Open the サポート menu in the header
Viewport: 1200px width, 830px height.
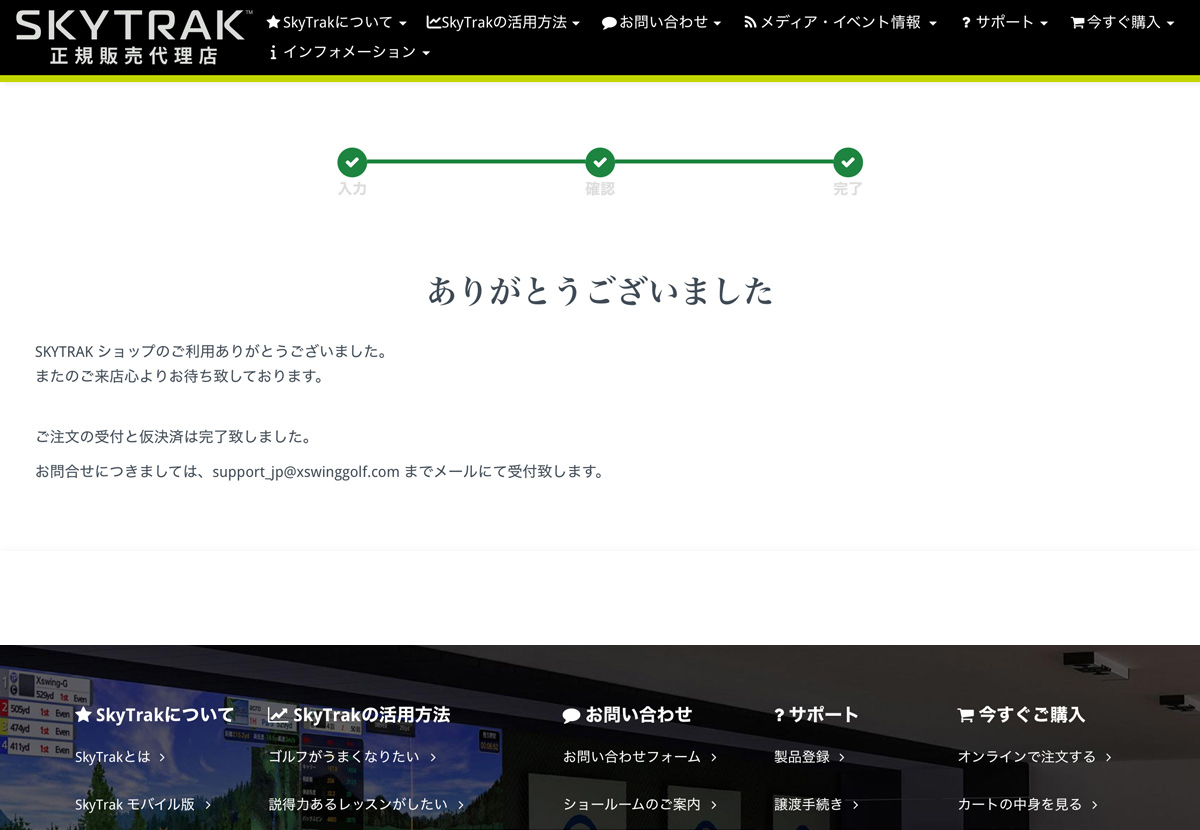point(1004,22)
